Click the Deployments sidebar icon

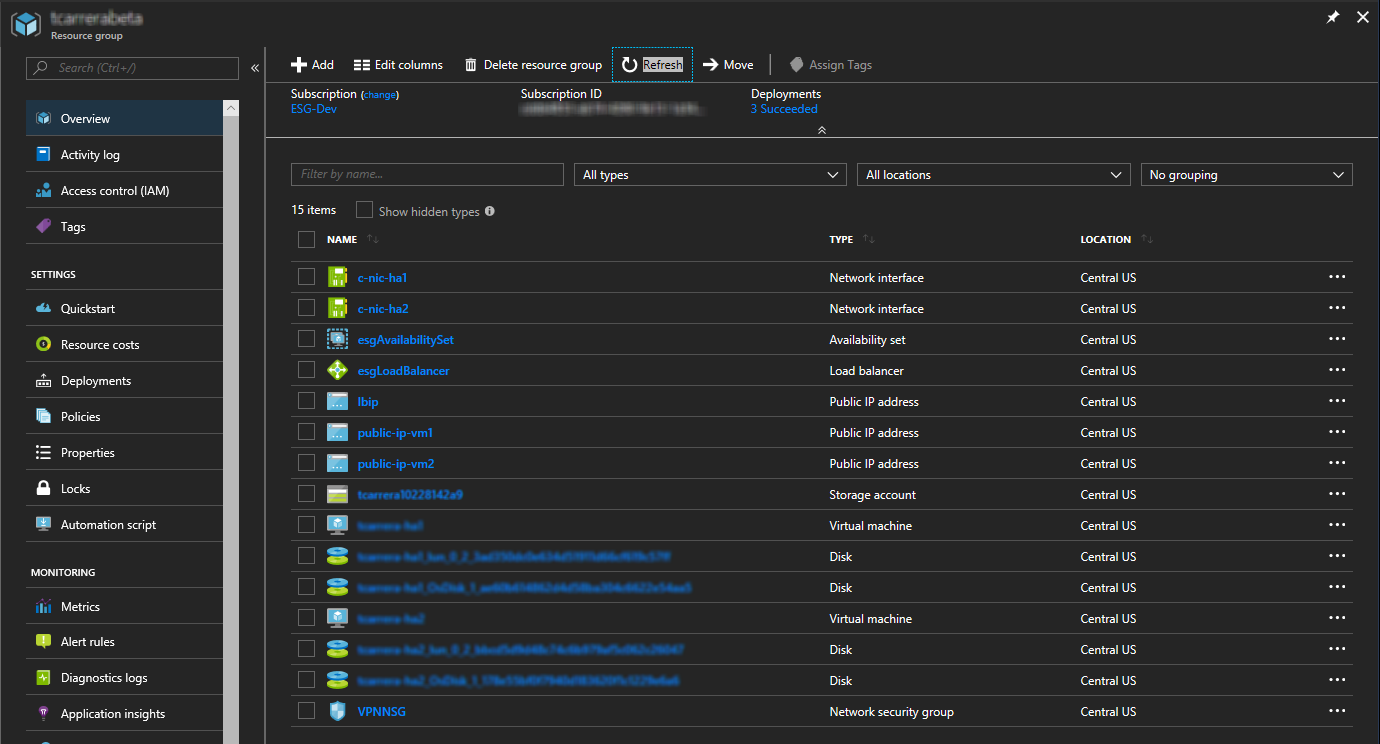point(43,381)
